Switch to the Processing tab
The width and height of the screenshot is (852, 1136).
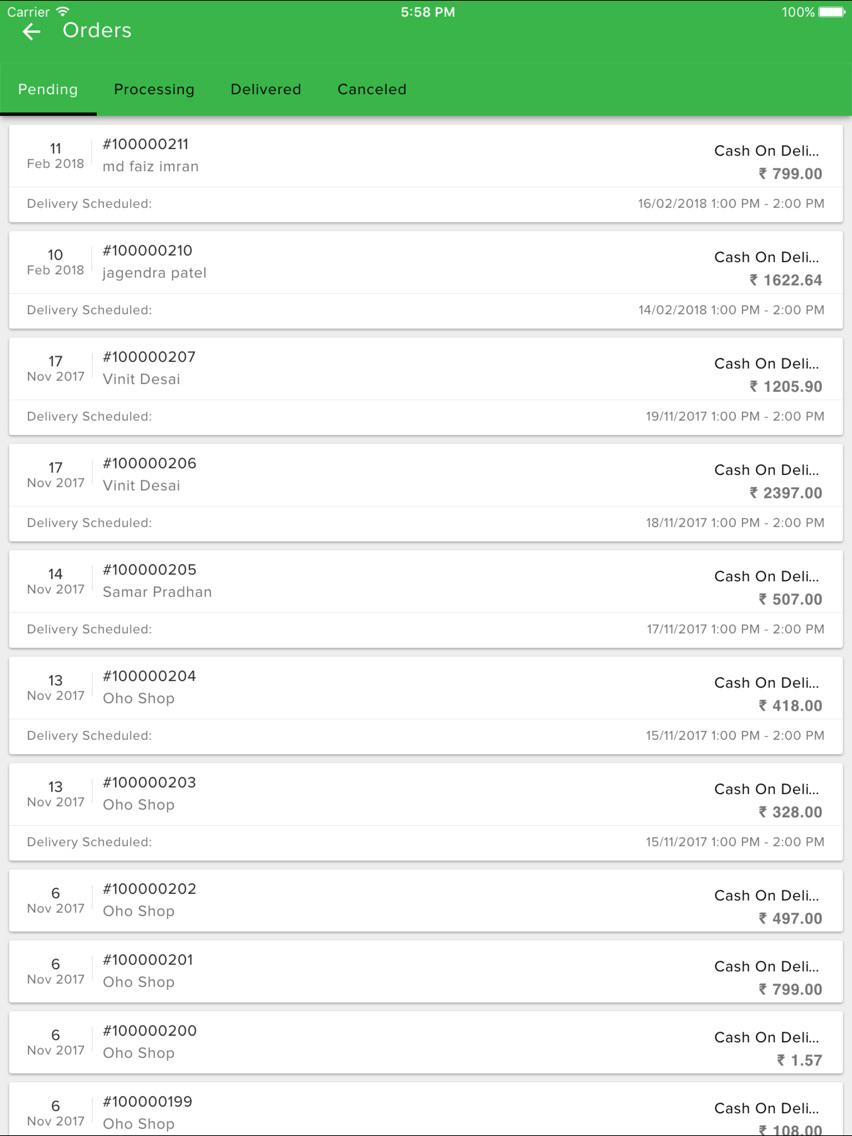point(154,89)
